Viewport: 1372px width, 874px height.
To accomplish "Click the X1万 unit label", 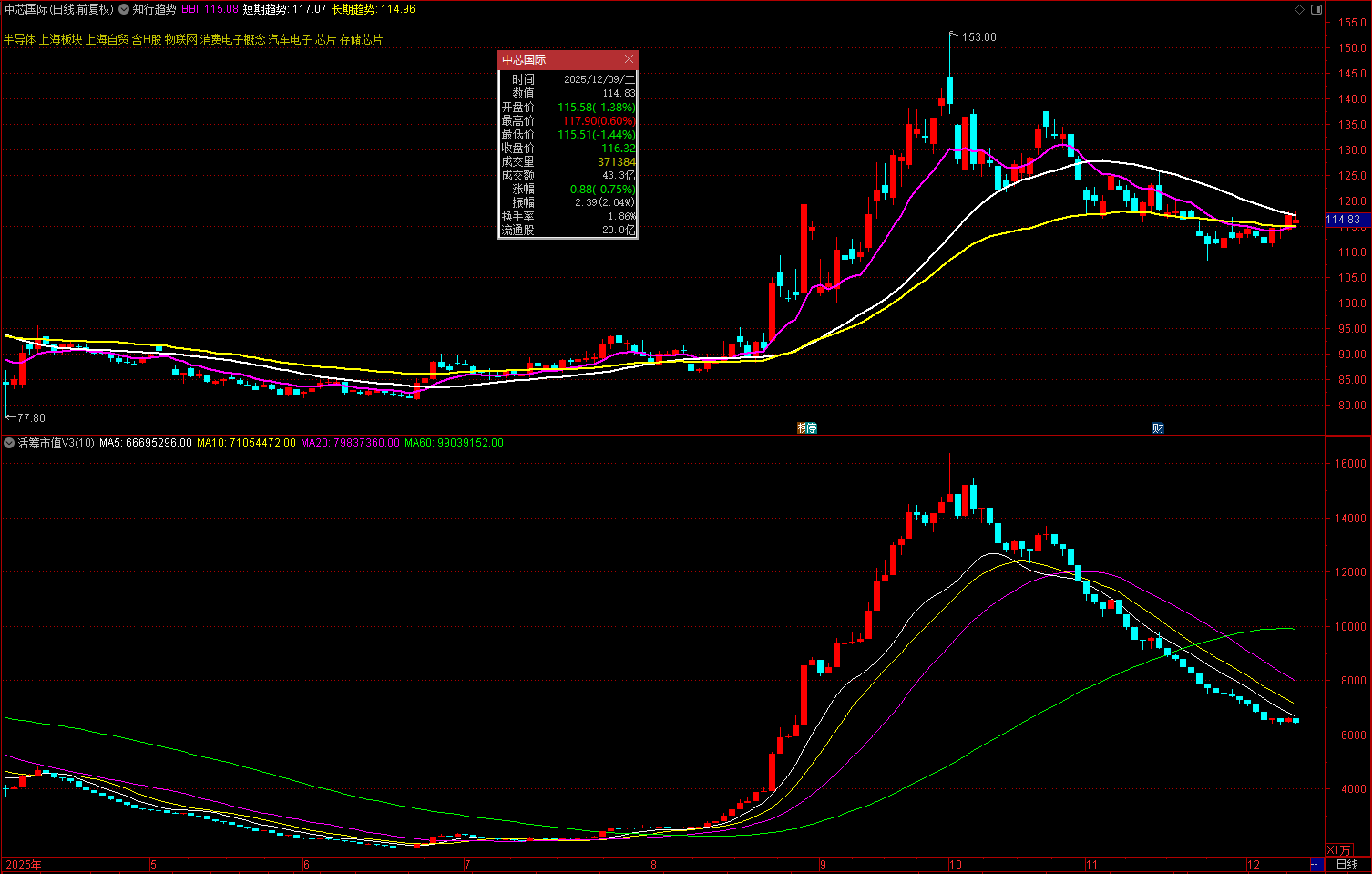I will [x=1339, y=850].
